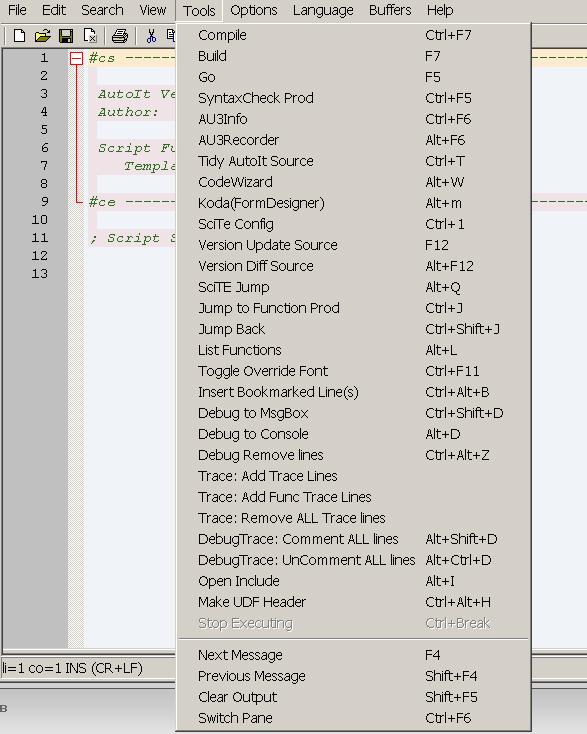Viewport: 587px width, 734px height.
Task: Click line number 13 in margin
Action: (x=40, y=273)
